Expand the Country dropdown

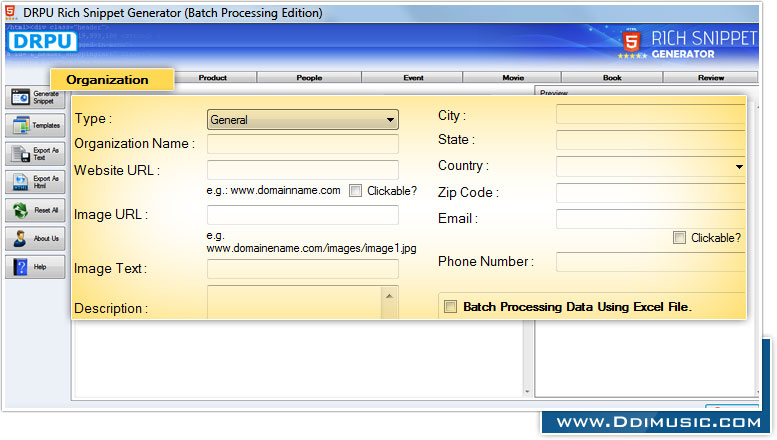(739, 166)
